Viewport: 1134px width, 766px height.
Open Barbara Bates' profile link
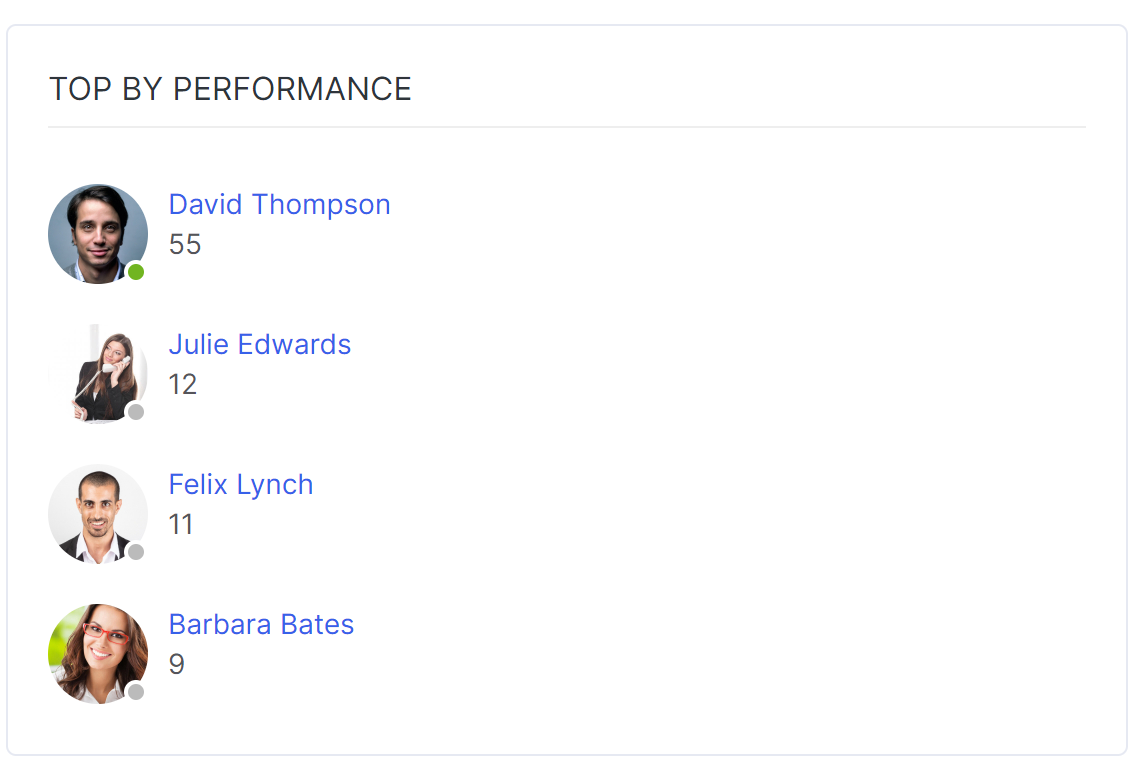click(261, 624)
